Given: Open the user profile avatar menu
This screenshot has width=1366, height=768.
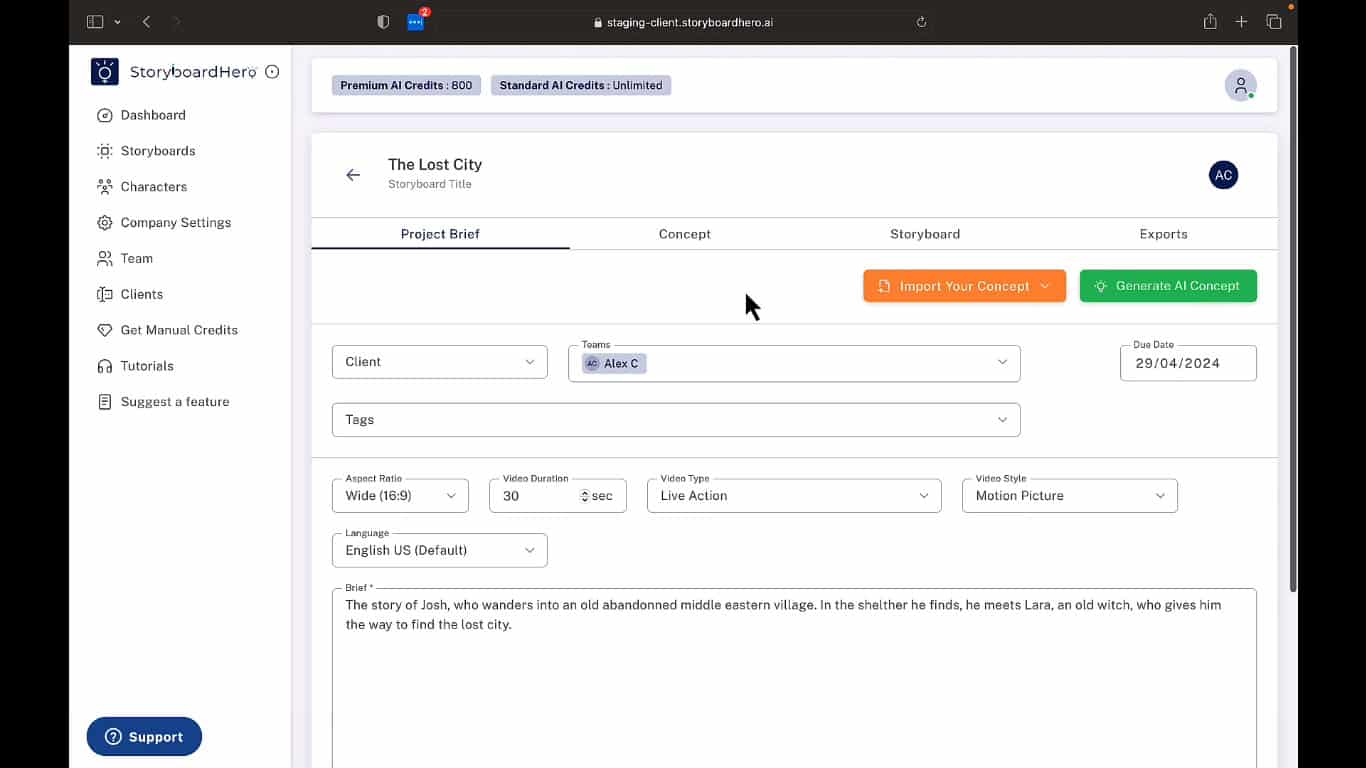Looking at the screenshot, I should point(1240,85).
